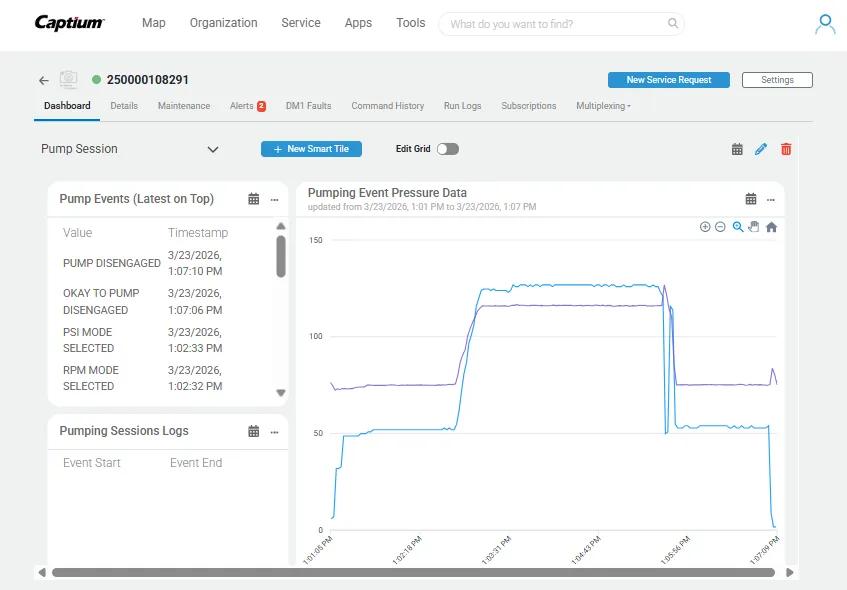Viewport: 847px width, 590px height.
Task: Open Pumping Event Pressure Data options menu
Action: click(770, 199)
